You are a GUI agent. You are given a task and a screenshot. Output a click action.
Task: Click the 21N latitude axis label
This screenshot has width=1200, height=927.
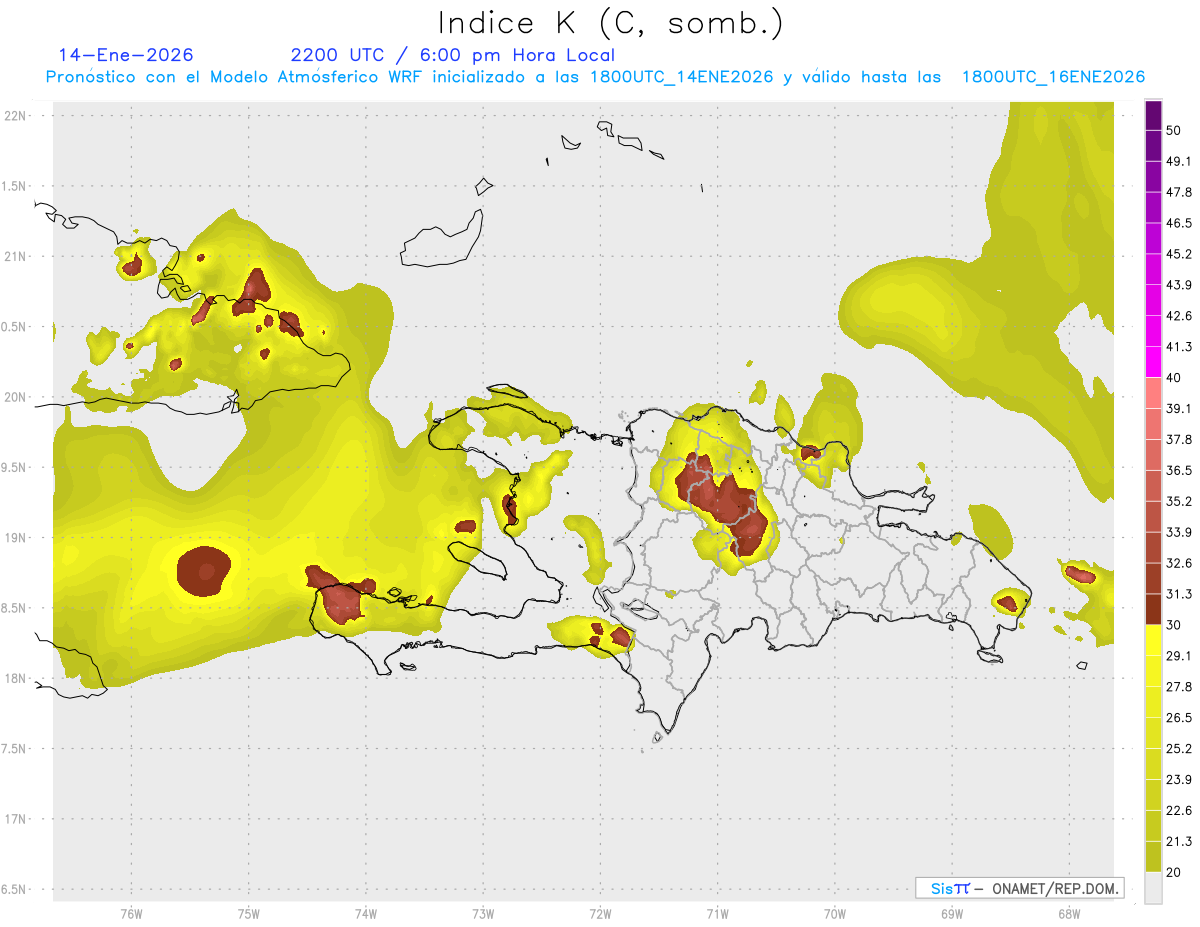[16, 256]
